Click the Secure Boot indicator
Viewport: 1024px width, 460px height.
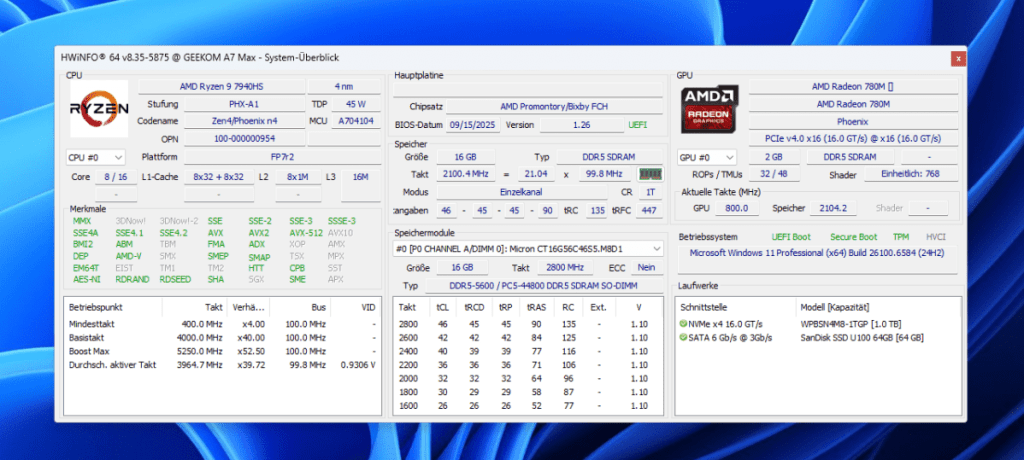(x=853, y=237)
